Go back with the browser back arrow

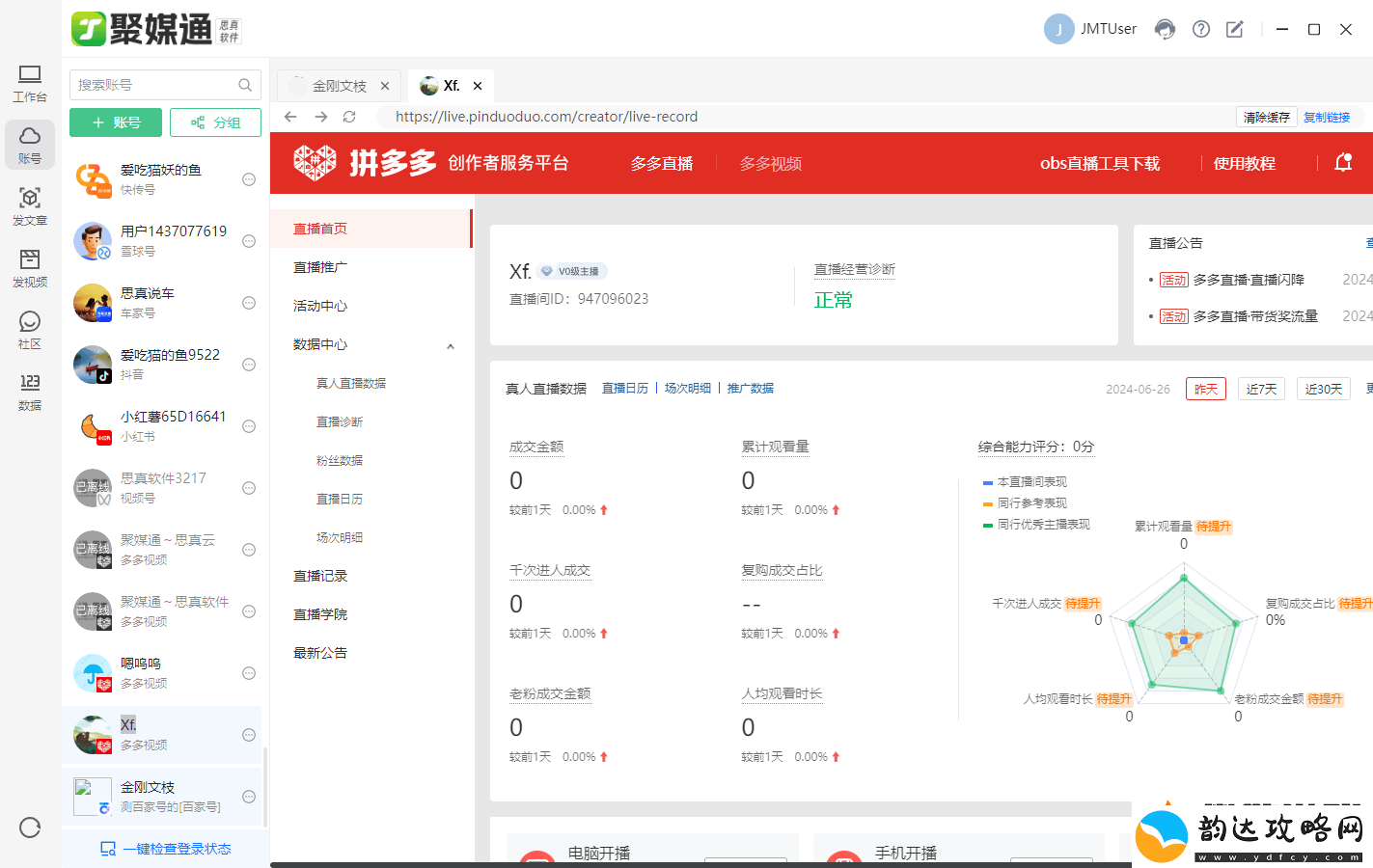(x=290, y=117)
